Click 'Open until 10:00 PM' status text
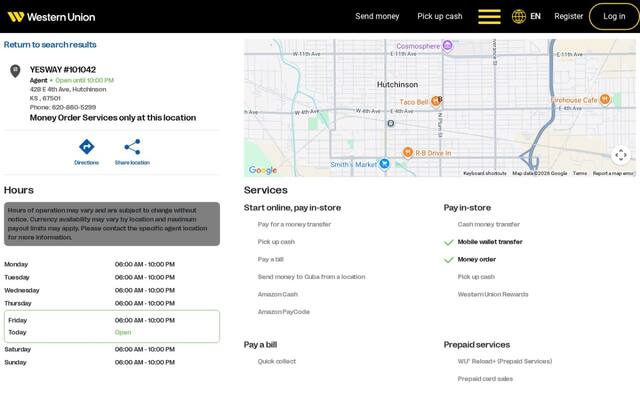Screen dimensions: 640x400 click(84, 80)
